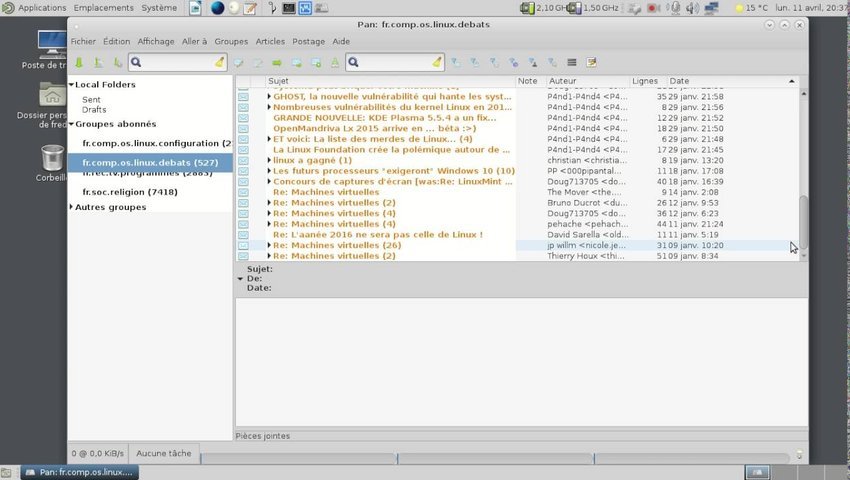Viewport: 850px width, 480px height.
Task: Clear article filter with the broom icon
Action: click(x=437, y=62)
